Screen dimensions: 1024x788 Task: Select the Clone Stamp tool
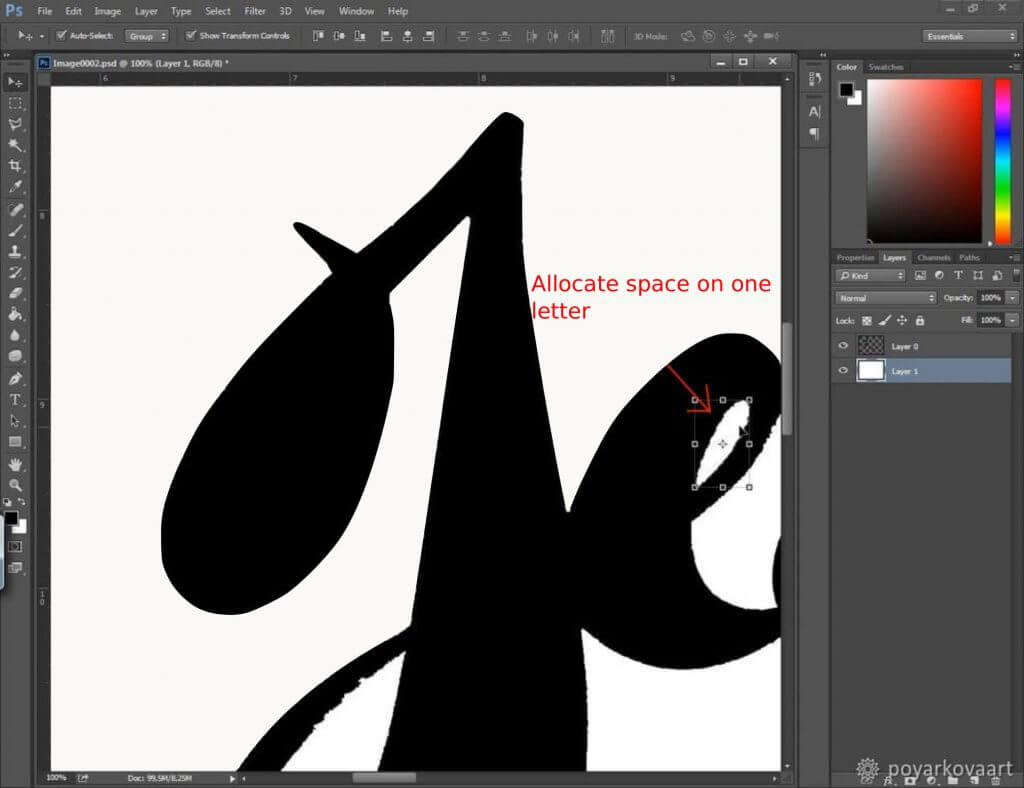click(x=15, y=251)
